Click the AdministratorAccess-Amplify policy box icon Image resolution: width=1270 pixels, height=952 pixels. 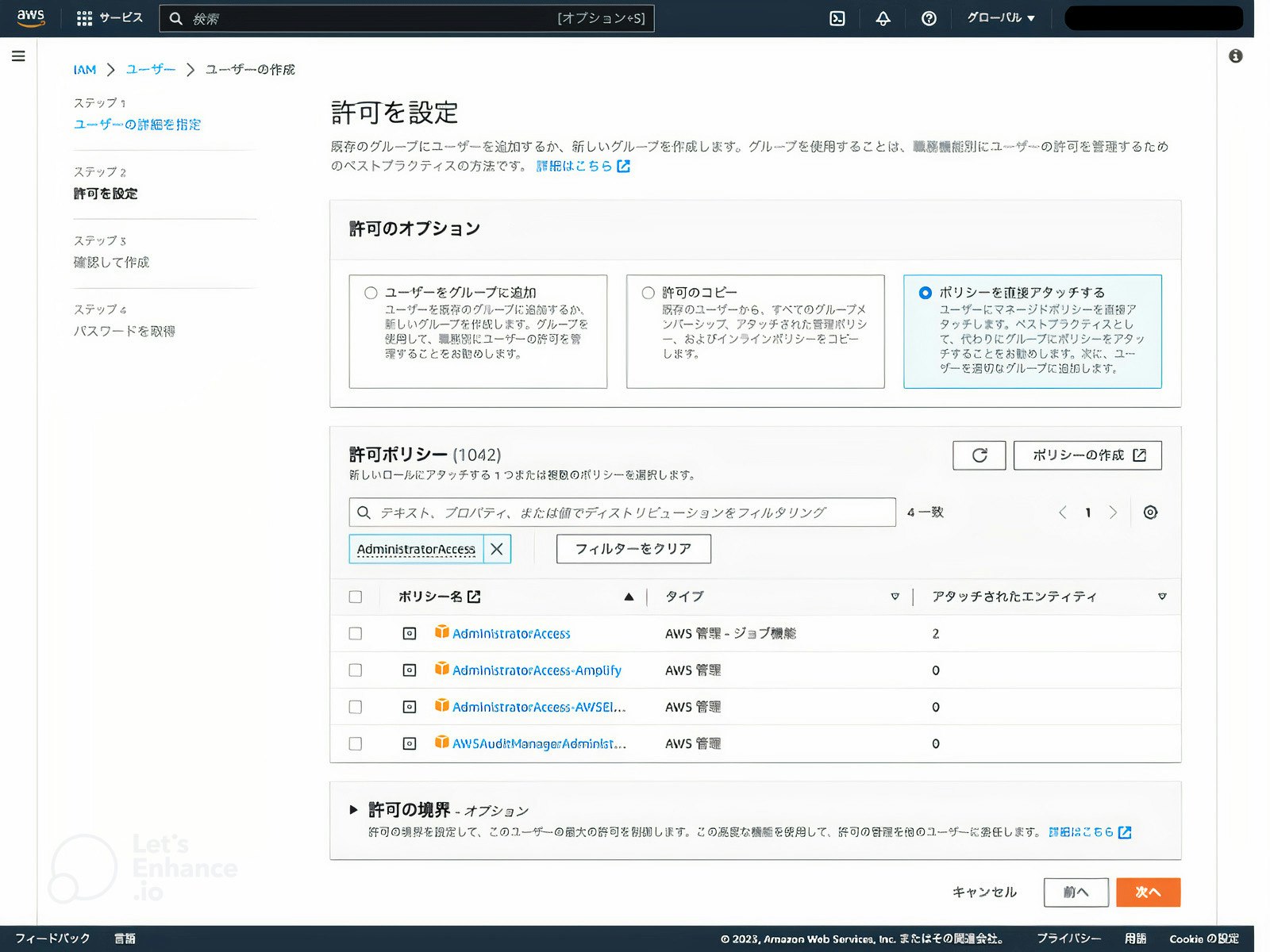point(442,669)
